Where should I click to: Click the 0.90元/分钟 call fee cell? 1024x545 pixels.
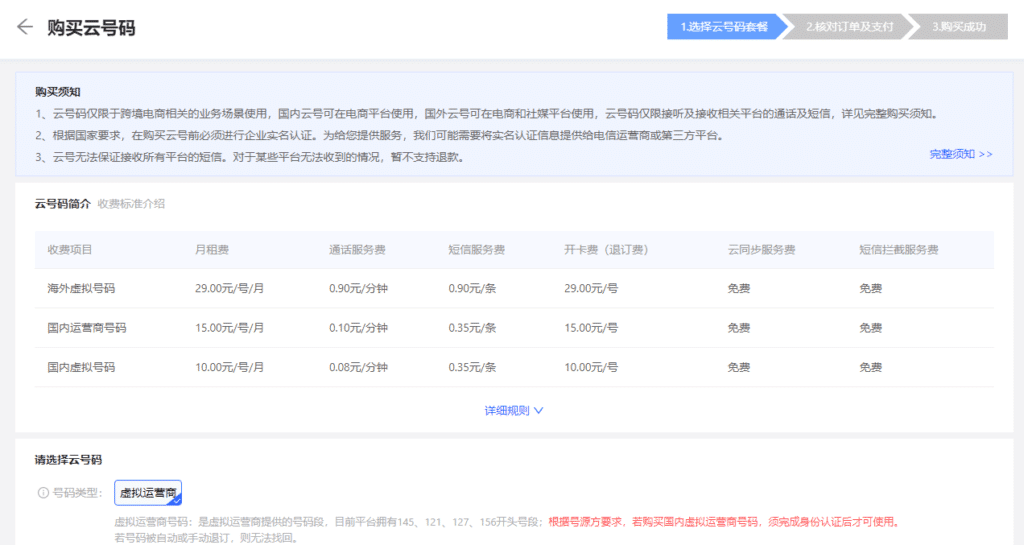pyautogui.click(x=358, y=288)
